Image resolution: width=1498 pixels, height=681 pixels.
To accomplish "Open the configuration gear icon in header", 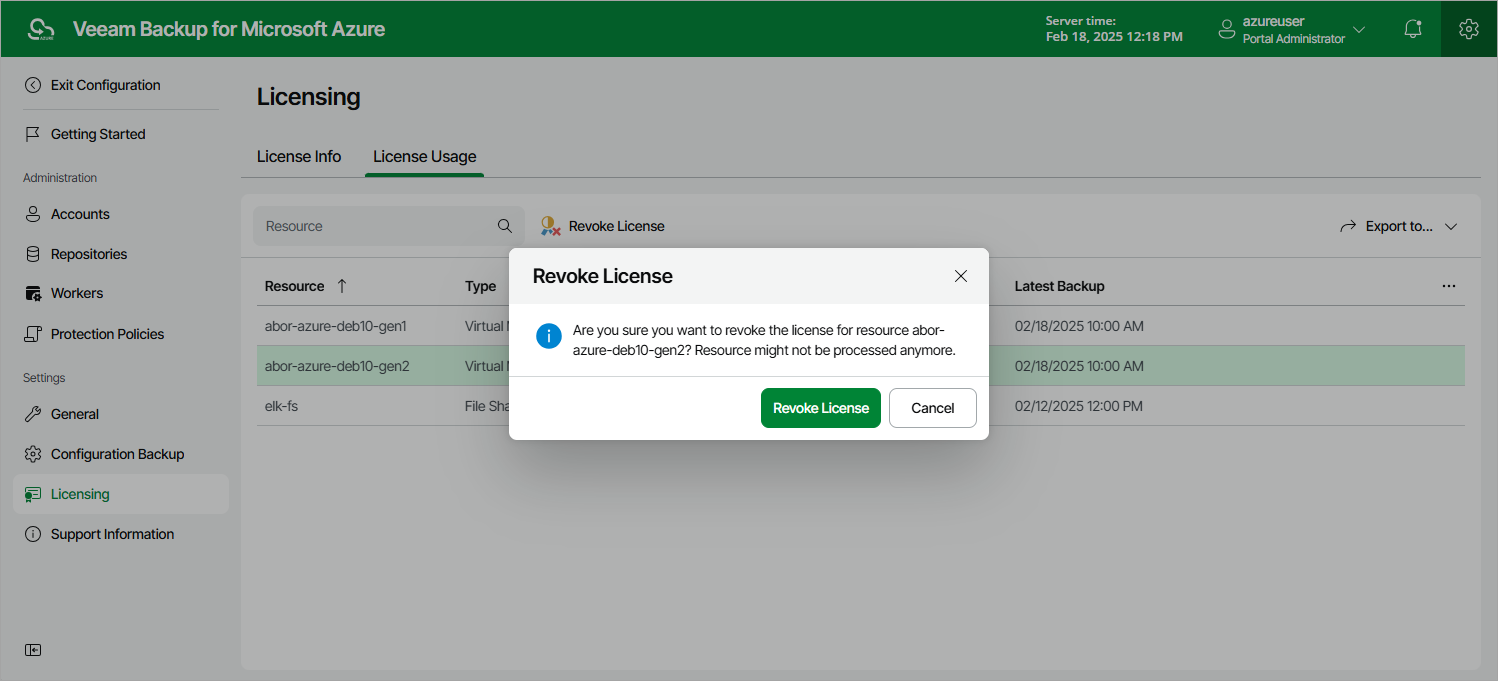I will click(x=1468, y=29).
